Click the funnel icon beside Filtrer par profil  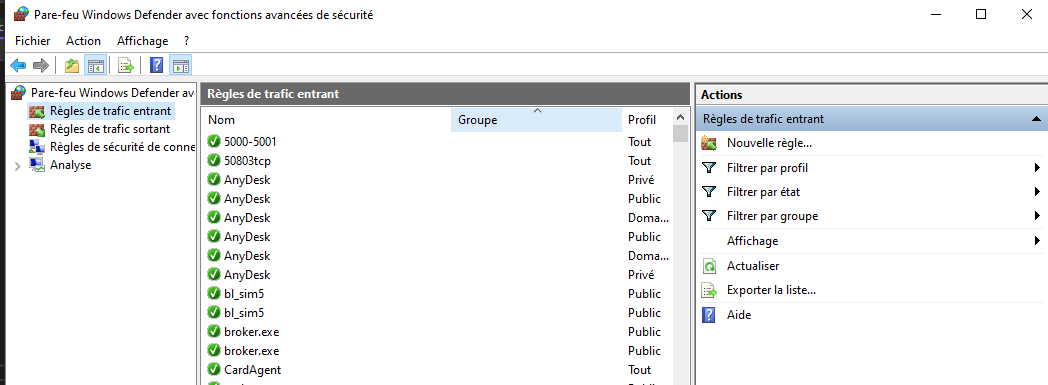point(709,168)
